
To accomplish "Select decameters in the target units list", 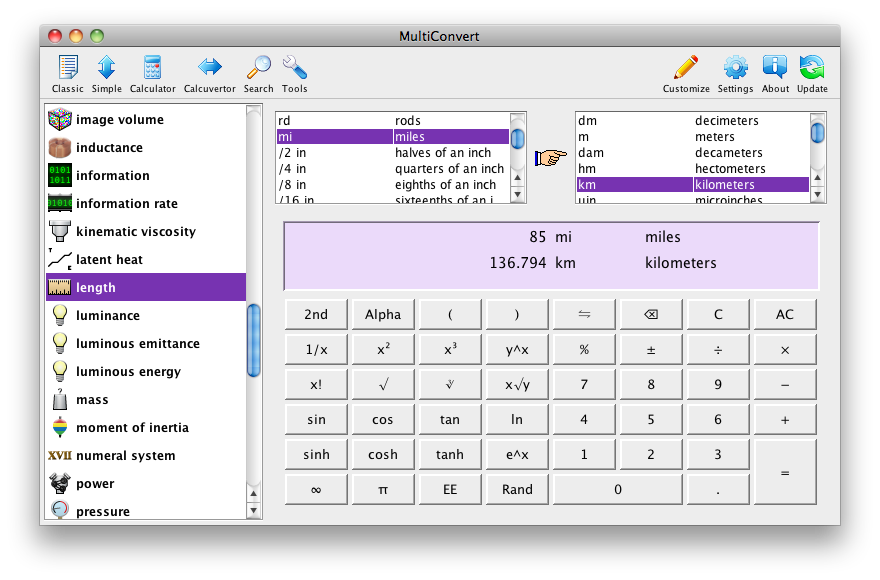I will point(693,153).
